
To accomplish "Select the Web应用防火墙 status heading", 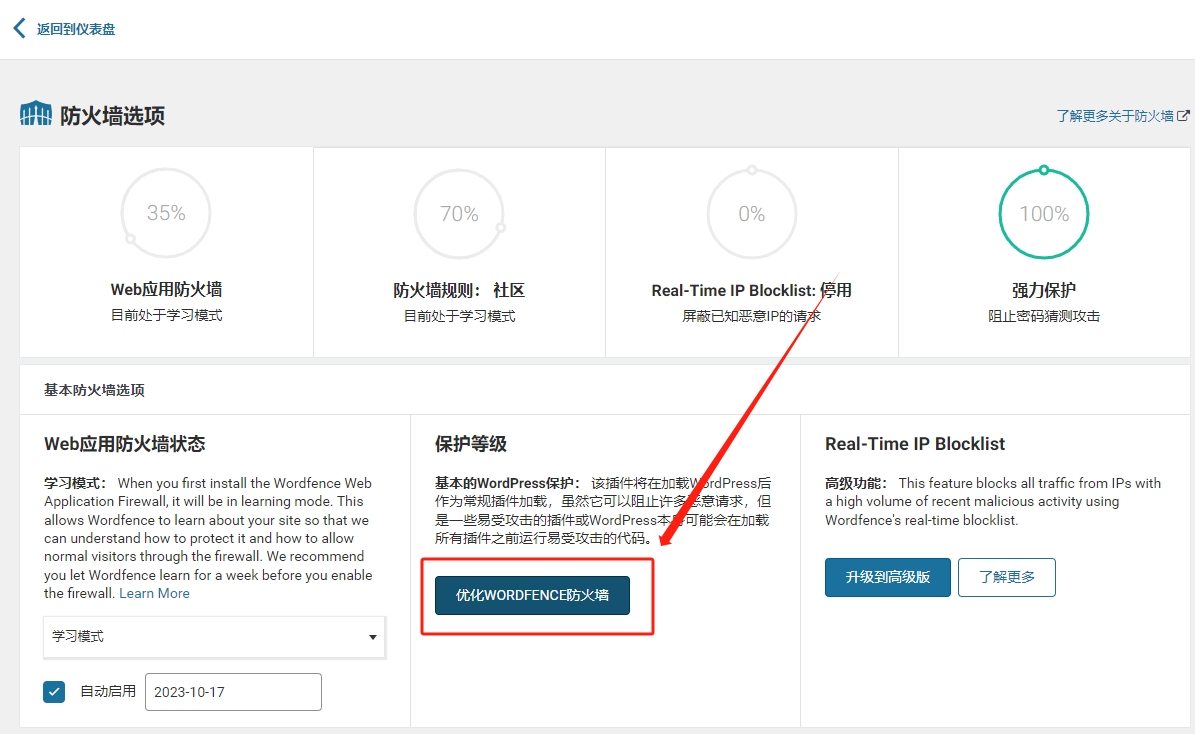I will click(166, 290).
